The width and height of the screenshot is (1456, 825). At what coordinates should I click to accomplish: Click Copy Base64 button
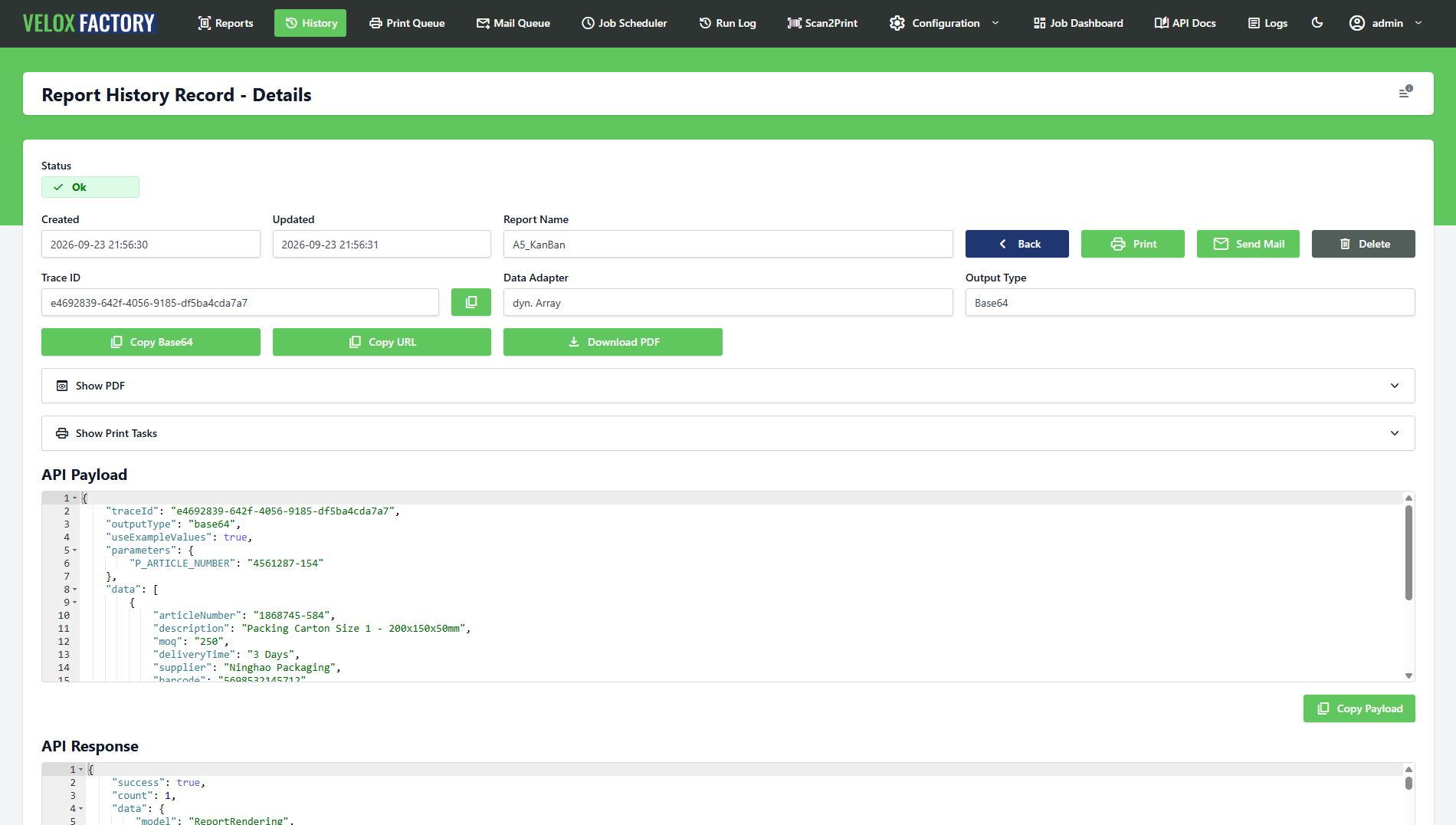pos(151,342)
